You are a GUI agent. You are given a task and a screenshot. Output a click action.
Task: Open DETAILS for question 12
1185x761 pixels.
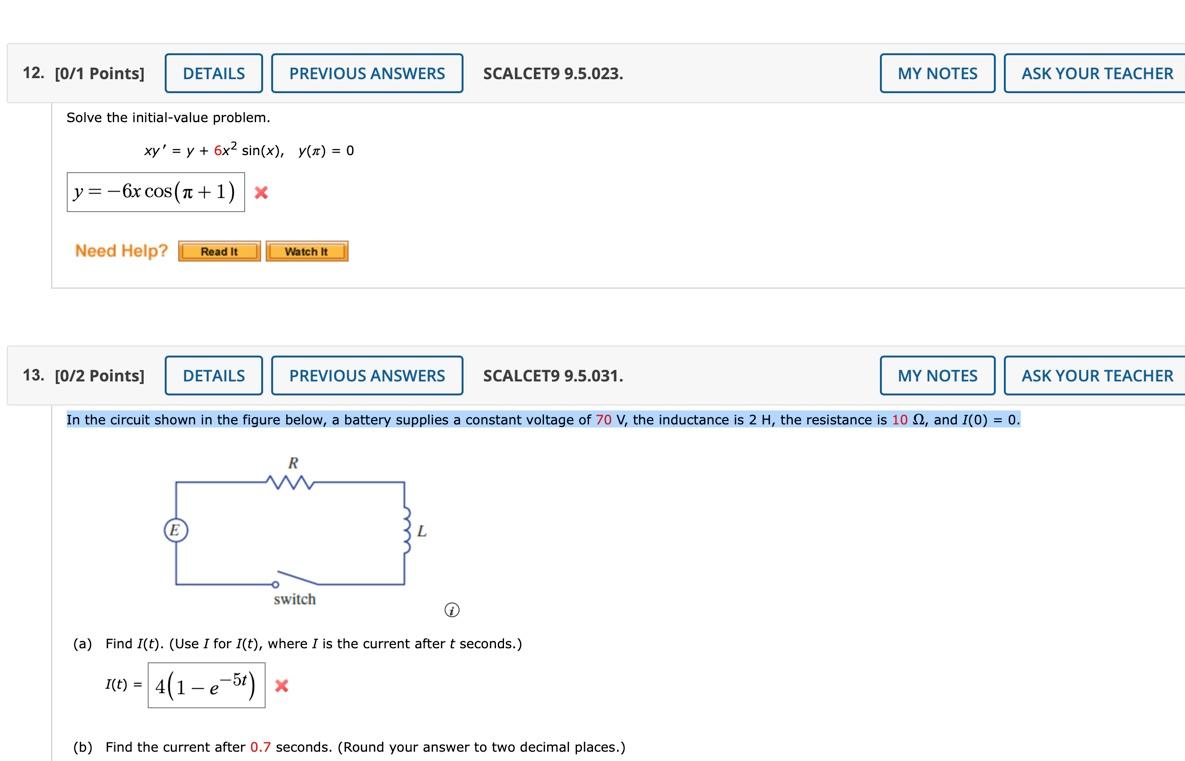(213, 73)
